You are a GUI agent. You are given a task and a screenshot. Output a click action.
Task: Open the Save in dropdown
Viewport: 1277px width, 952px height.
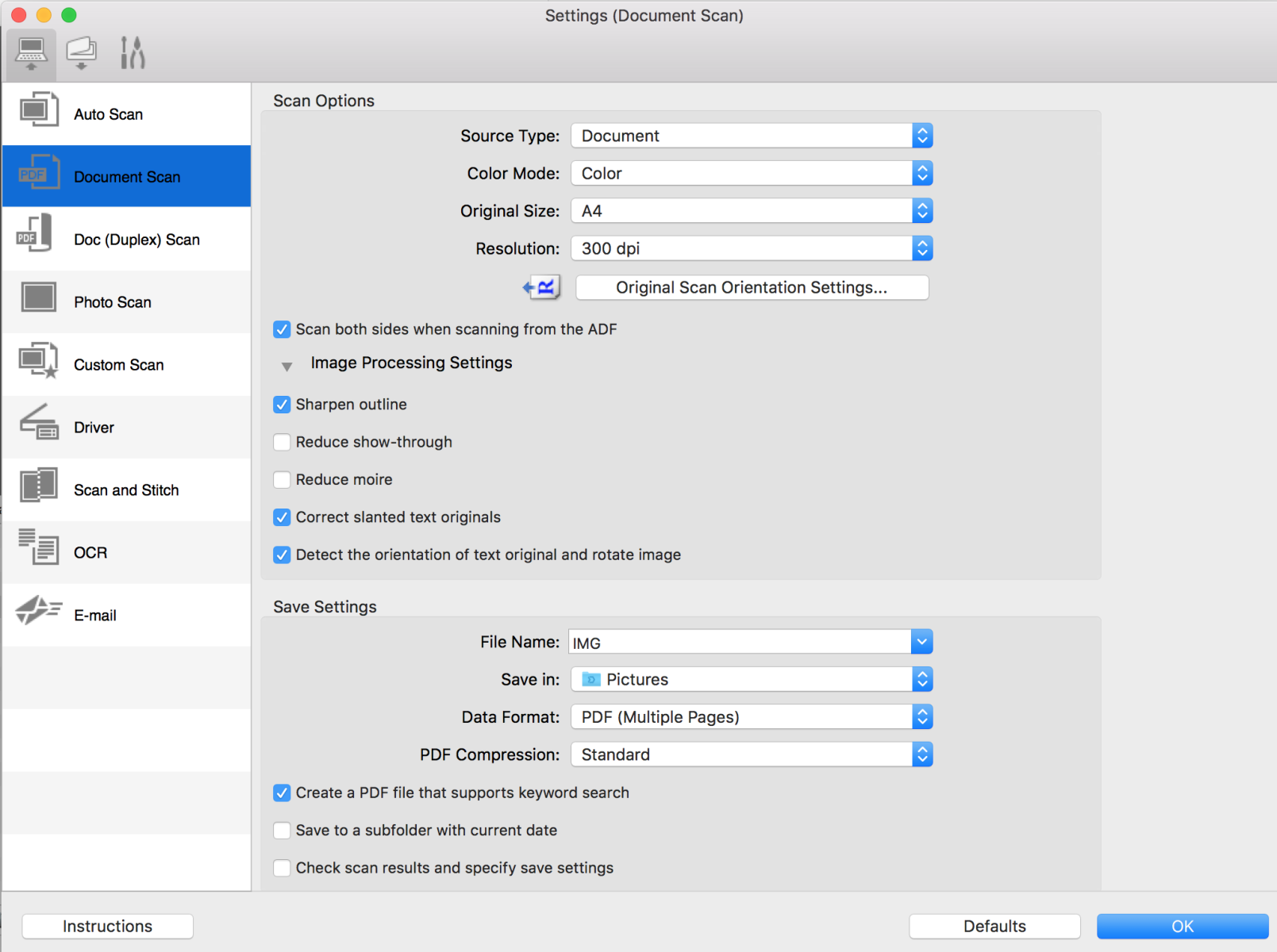point(752,679)
